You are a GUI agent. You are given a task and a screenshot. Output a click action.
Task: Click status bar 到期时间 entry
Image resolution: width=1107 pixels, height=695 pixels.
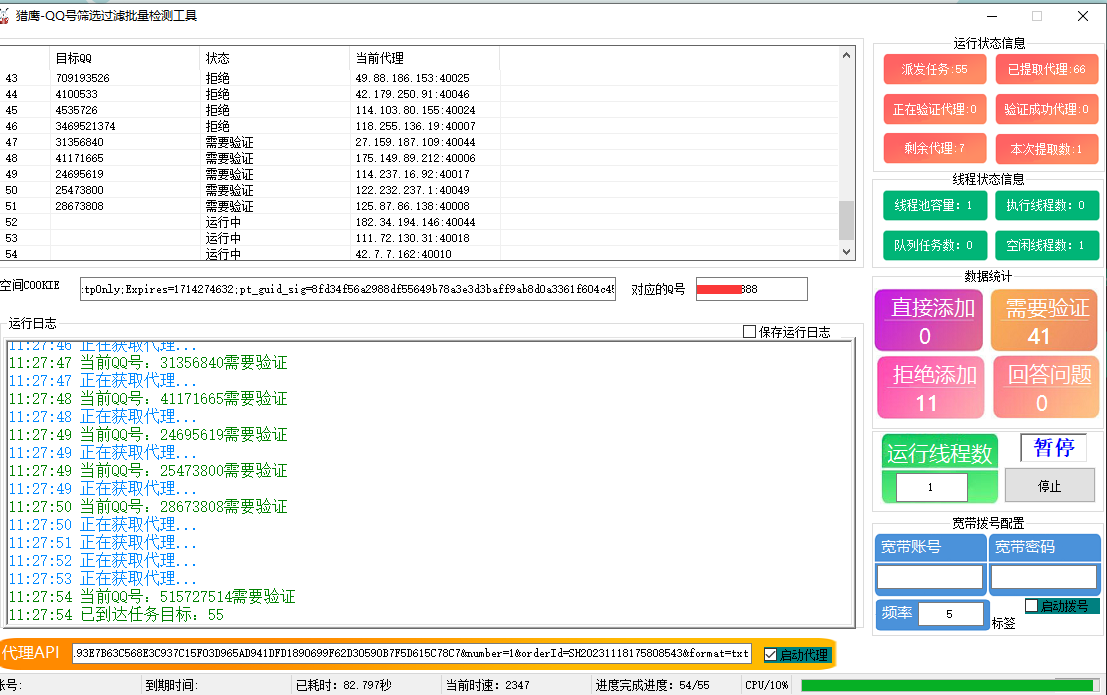[172, 685]
